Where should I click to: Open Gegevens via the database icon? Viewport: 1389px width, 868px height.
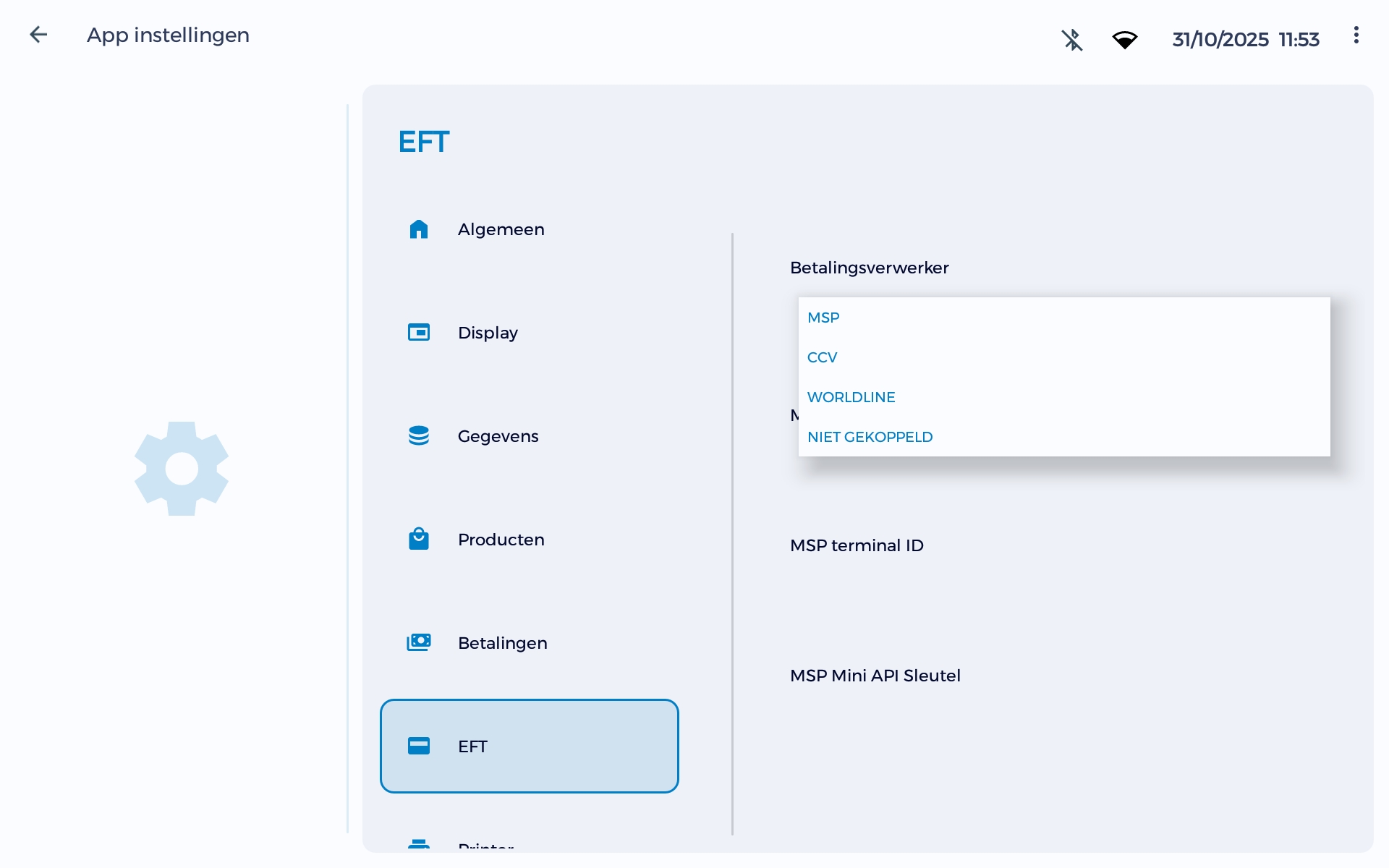coord(420,435)
